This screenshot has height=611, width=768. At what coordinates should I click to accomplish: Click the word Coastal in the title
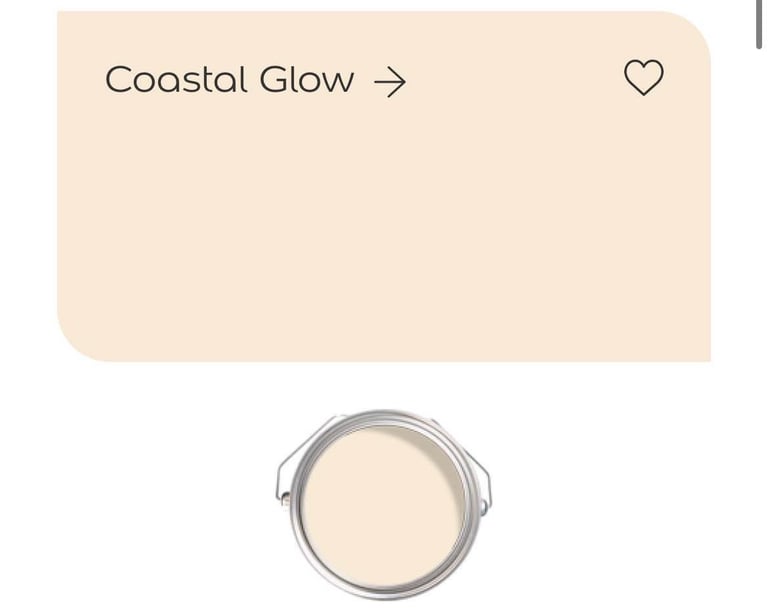[176, 79]
